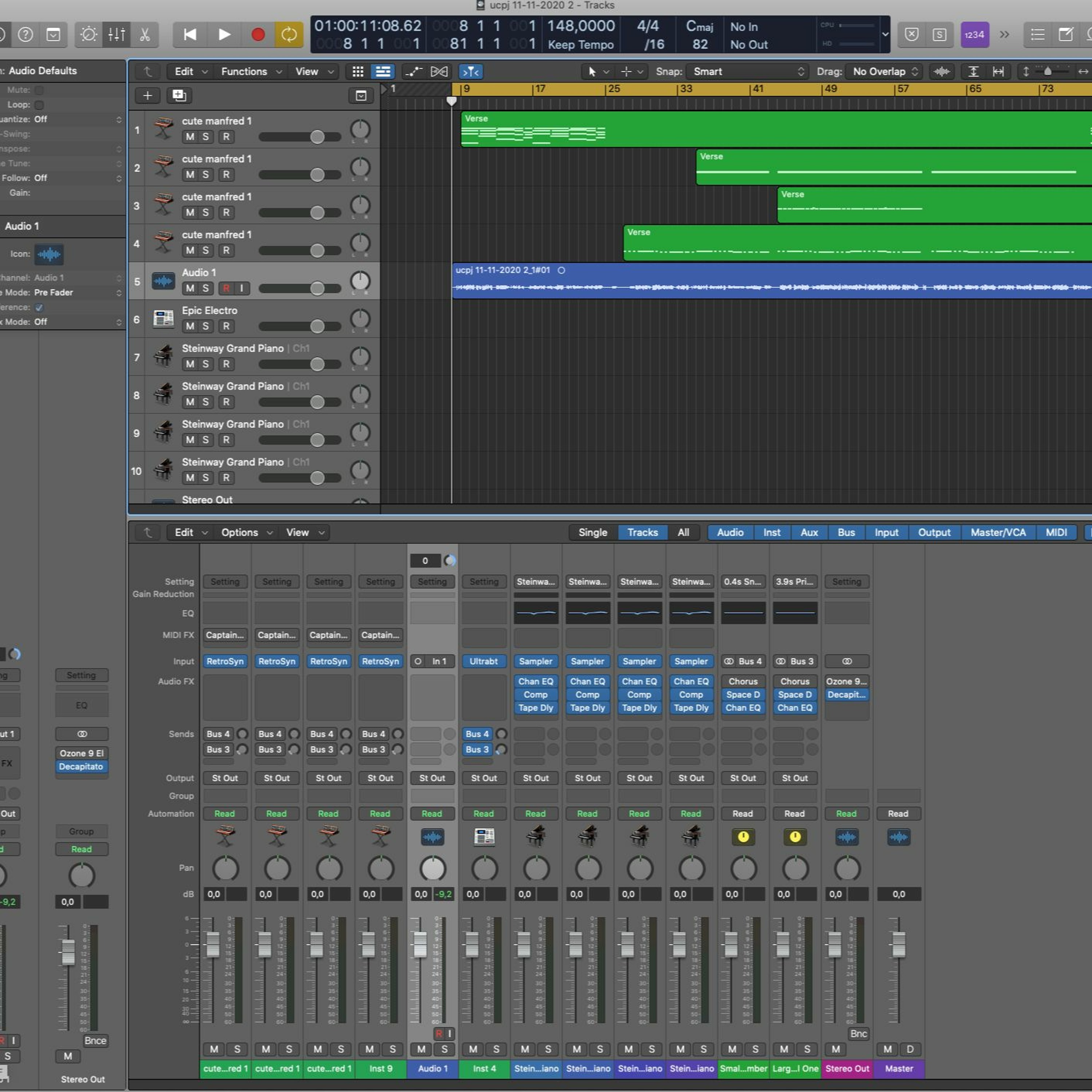Viewport: 1092px width, 1092px height.
Task: Solo the Epic Electro track
Action: (206, 326)
